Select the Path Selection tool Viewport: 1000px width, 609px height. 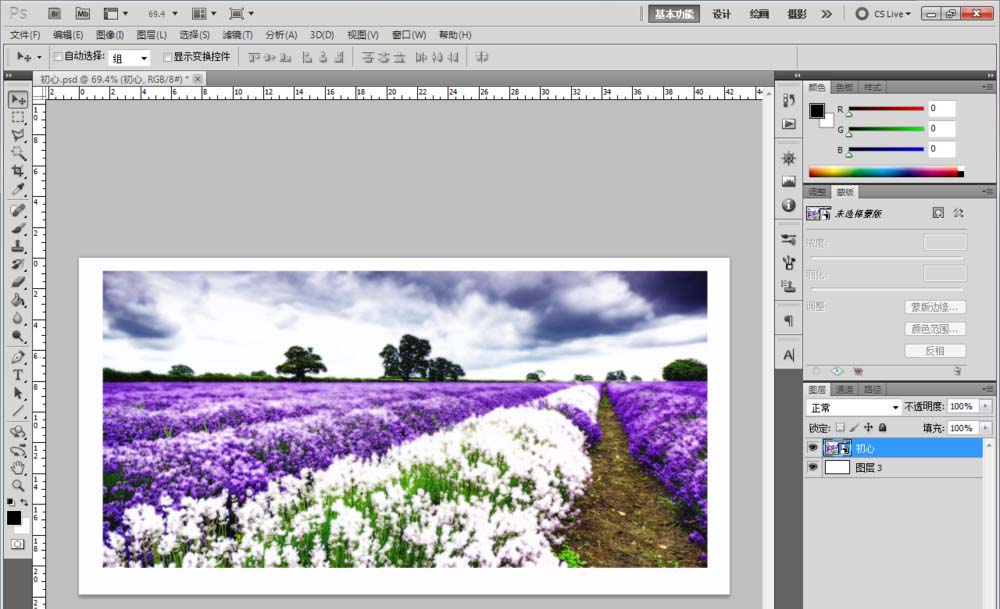point(18,393)
